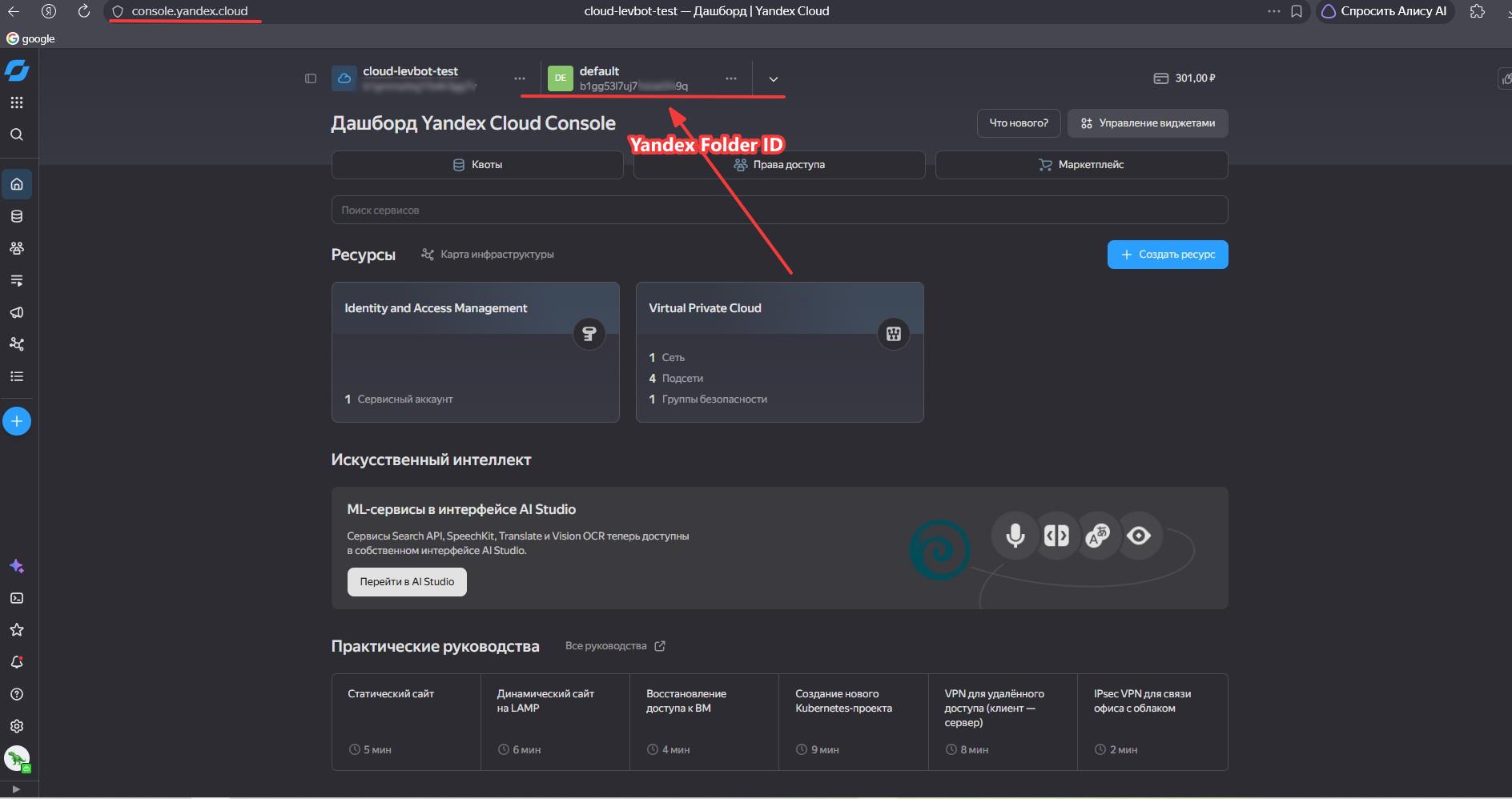Viewport: 1512px width, 799px height.
Task: Open help question mark icon
Action: (x=17, y=694)
